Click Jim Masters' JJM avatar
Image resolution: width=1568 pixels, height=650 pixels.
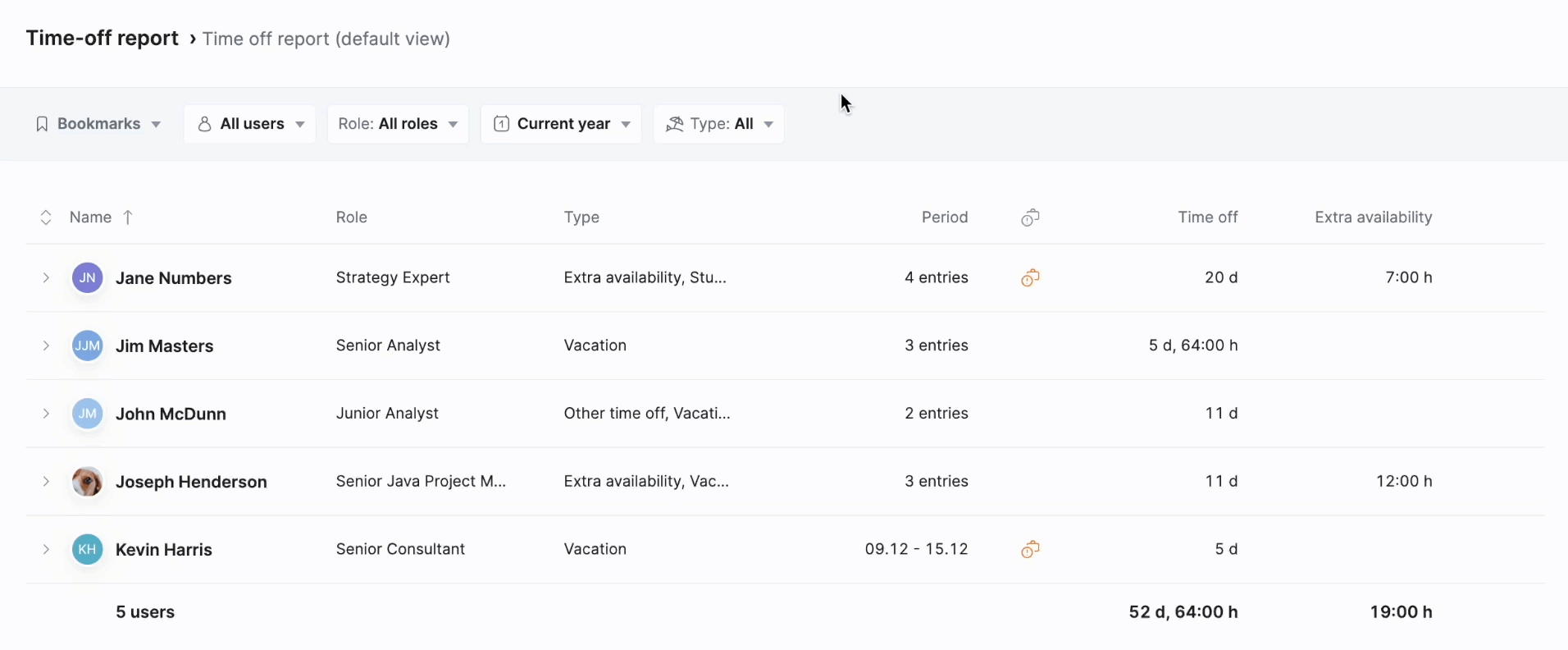88,346
